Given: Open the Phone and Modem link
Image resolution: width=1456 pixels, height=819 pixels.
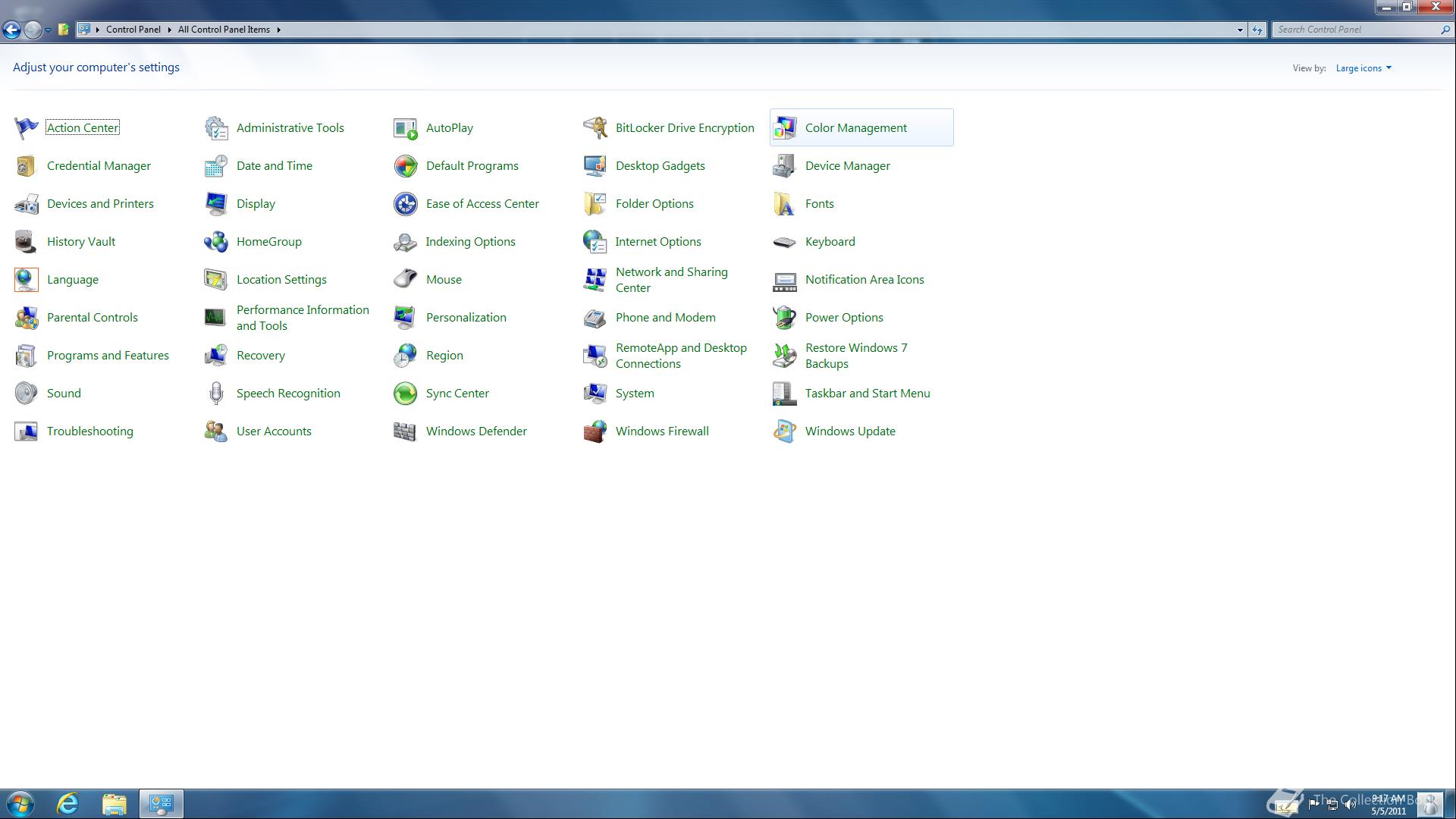Looking at the screenshot, I should pyautogui.click(x=665, y=318).
